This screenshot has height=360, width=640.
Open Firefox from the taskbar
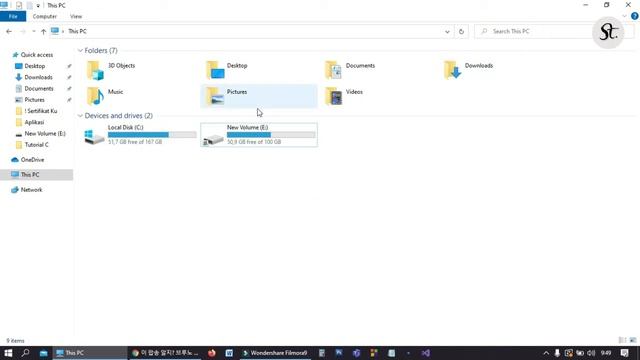[211, 353]
